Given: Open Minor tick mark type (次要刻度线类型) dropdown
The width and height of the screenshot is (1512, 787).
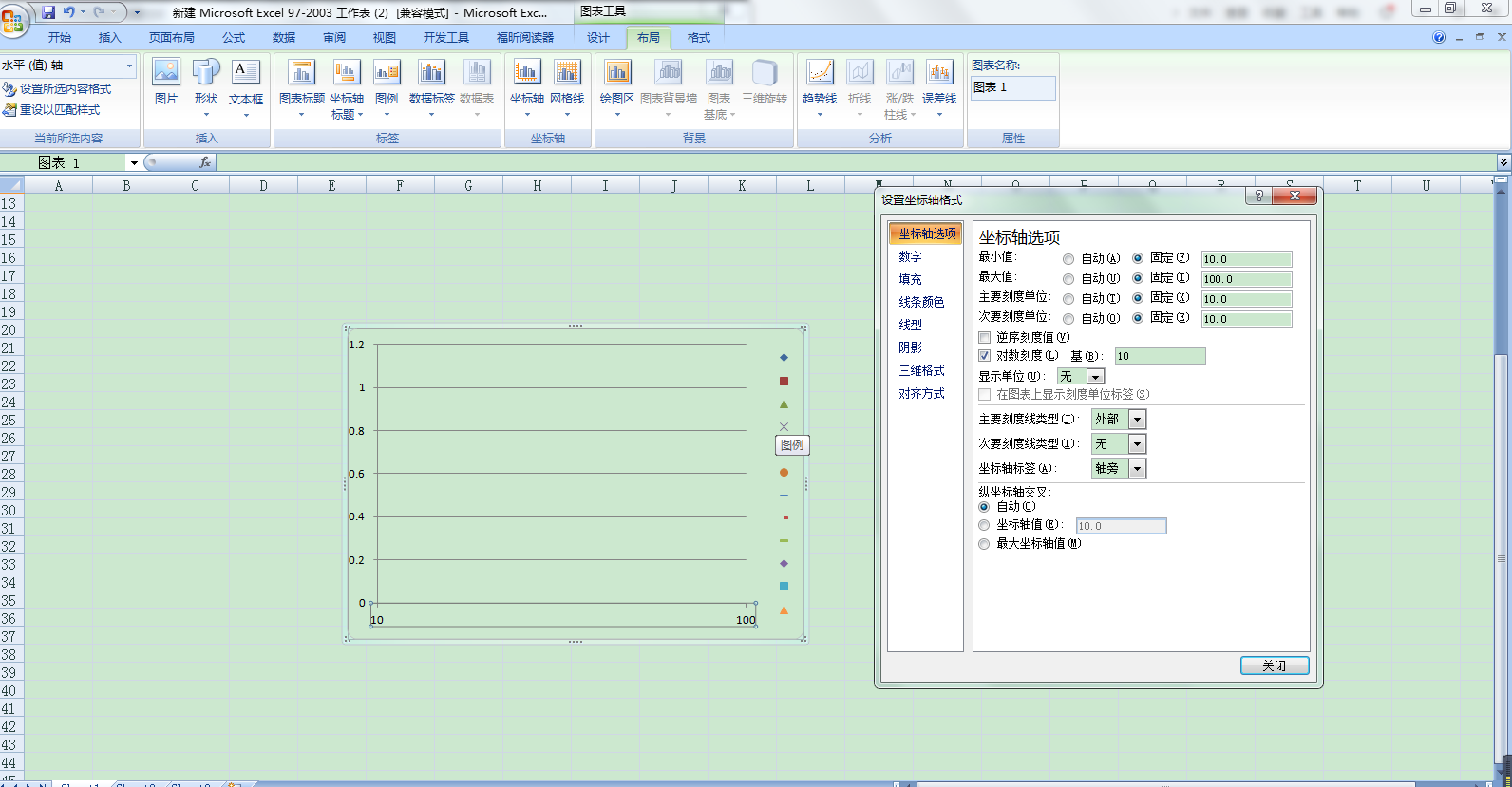Looking at the screenshot, I should tap(1137, 444).
